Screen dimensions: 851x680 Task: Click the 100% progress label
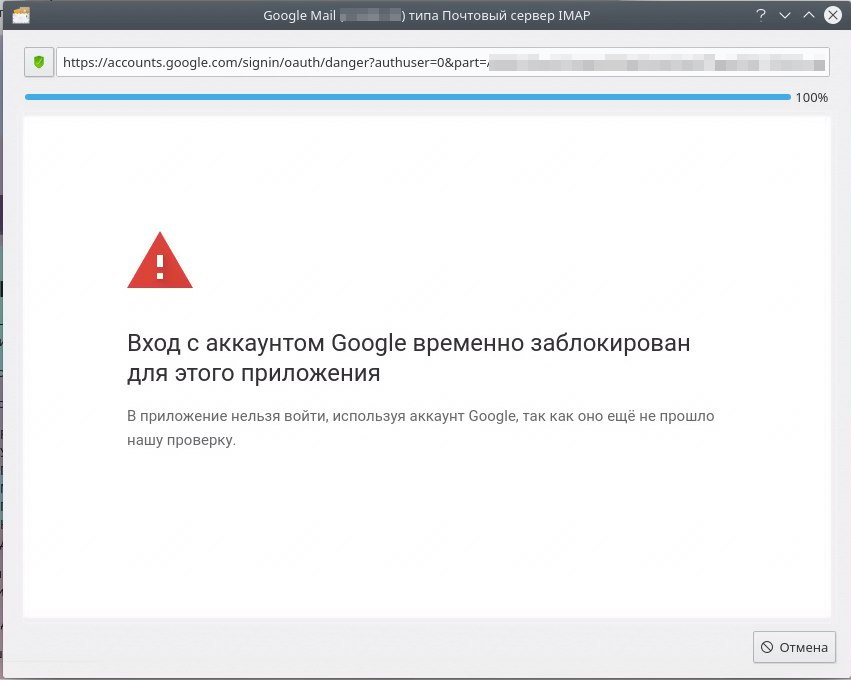[811, 98]
